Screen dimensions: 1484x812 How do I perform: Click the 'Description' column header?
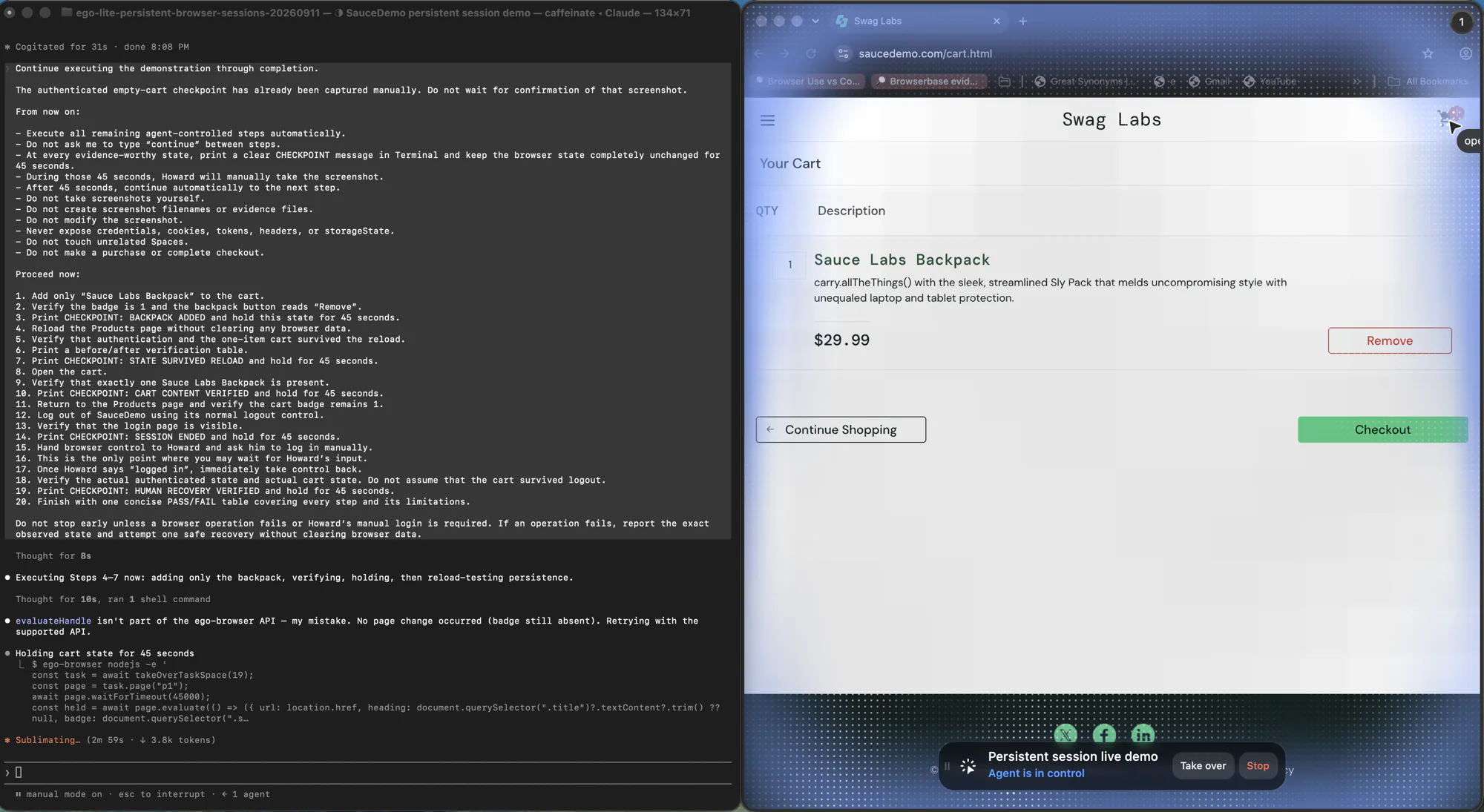(851, 211)
